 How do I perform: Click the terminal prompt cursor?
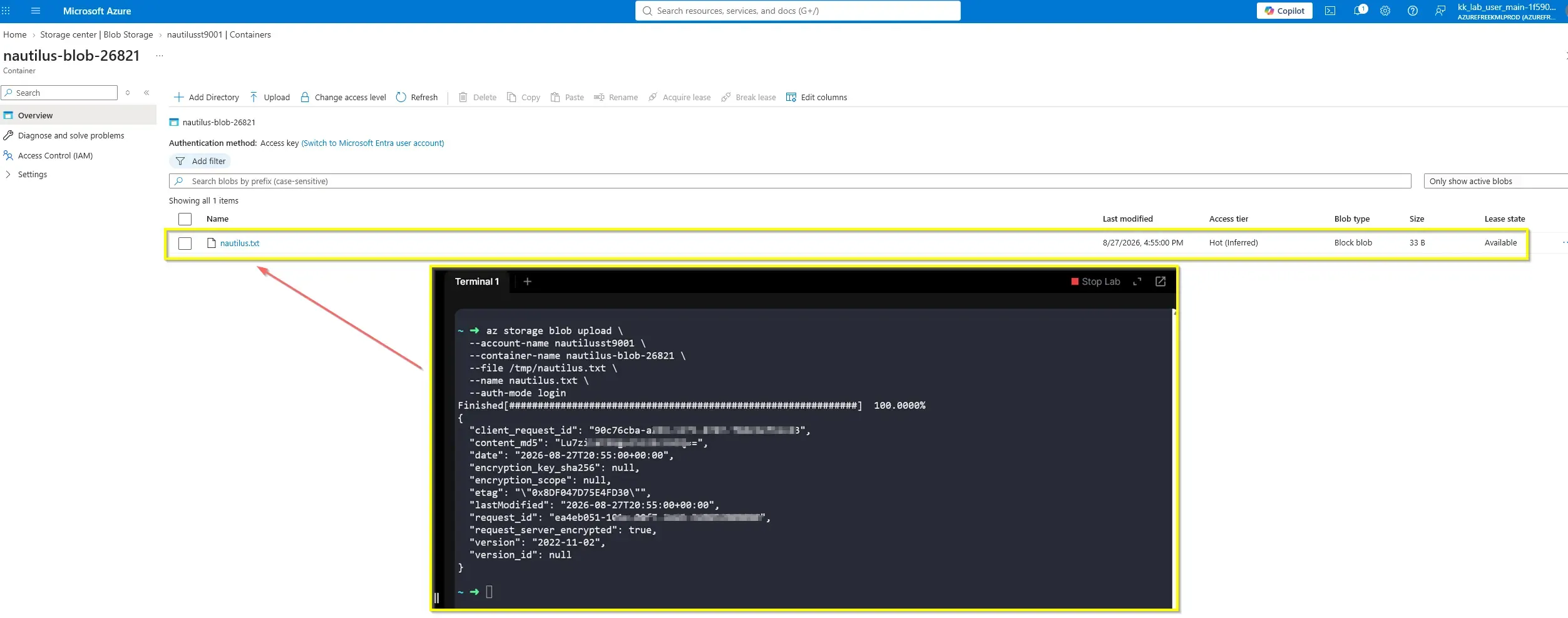click(x=489, y=591)
